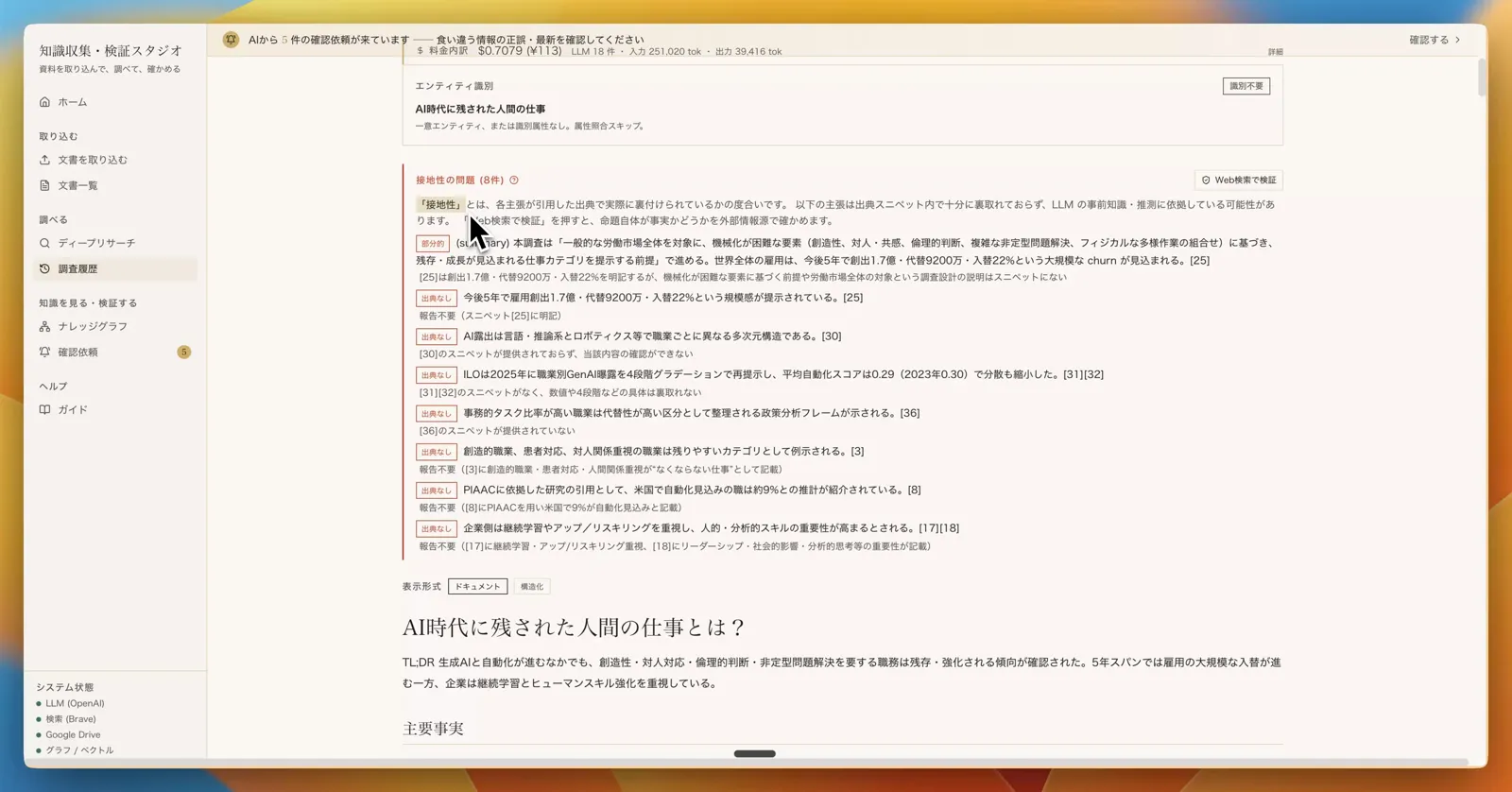Click the bell icon beside 確認依頼 in sidebar
This screenshot has height=792, width=1512.
tap(44, 352)
